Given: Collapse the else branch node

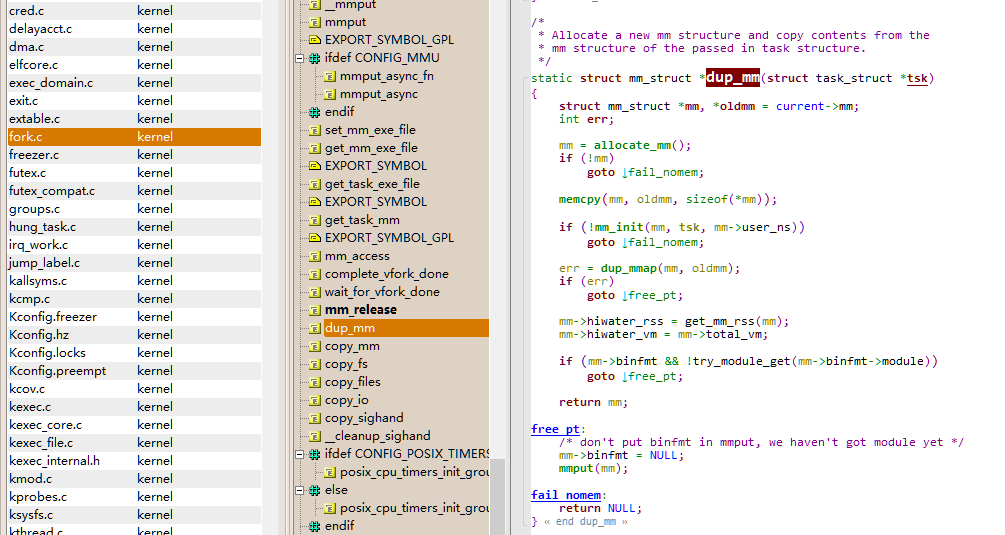Looking at the screenshot, I should 299,490.
